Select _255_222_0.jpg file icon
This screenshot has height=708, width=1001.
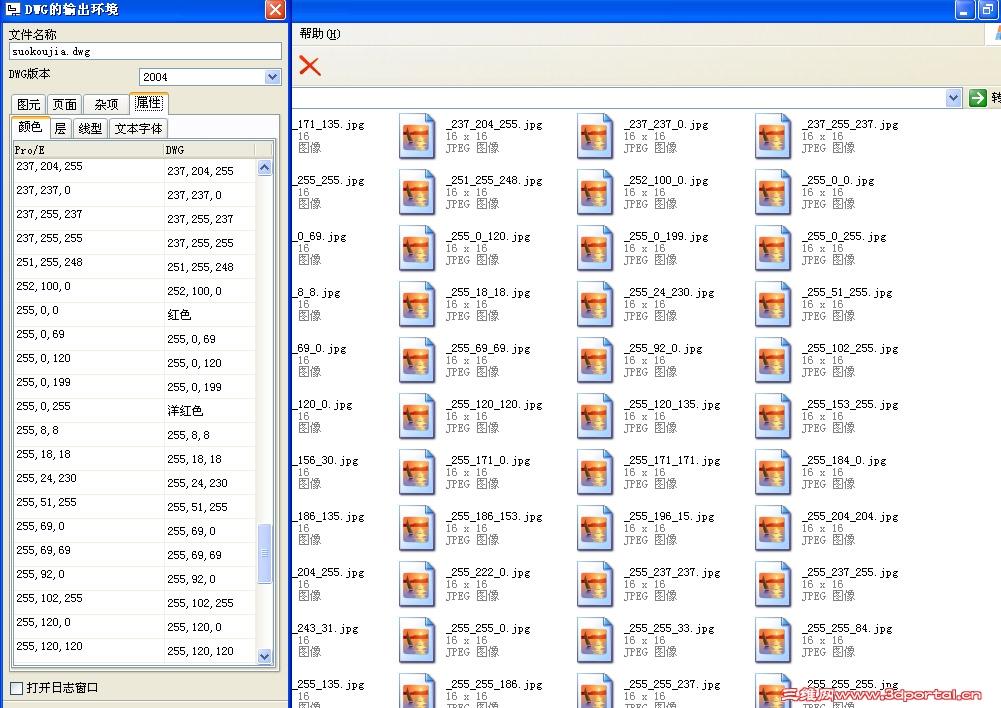click(417, 584)
